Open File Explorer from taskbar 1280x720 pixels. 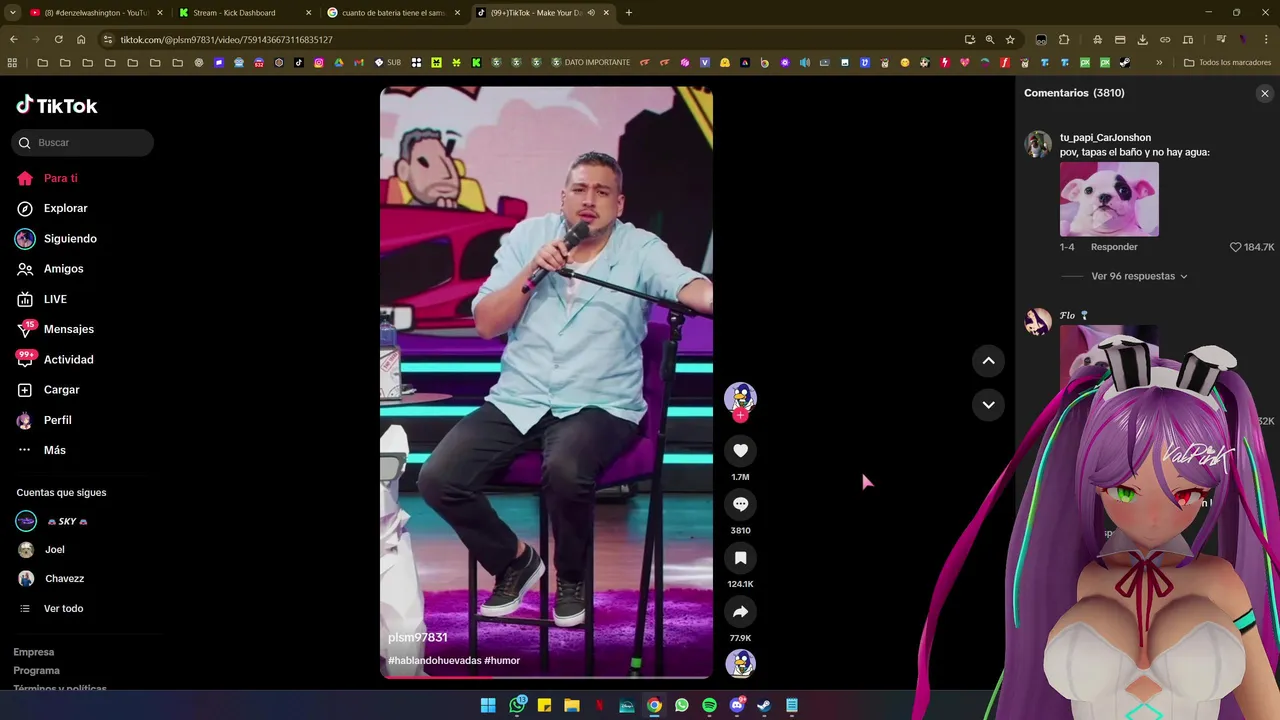(571, 705)
